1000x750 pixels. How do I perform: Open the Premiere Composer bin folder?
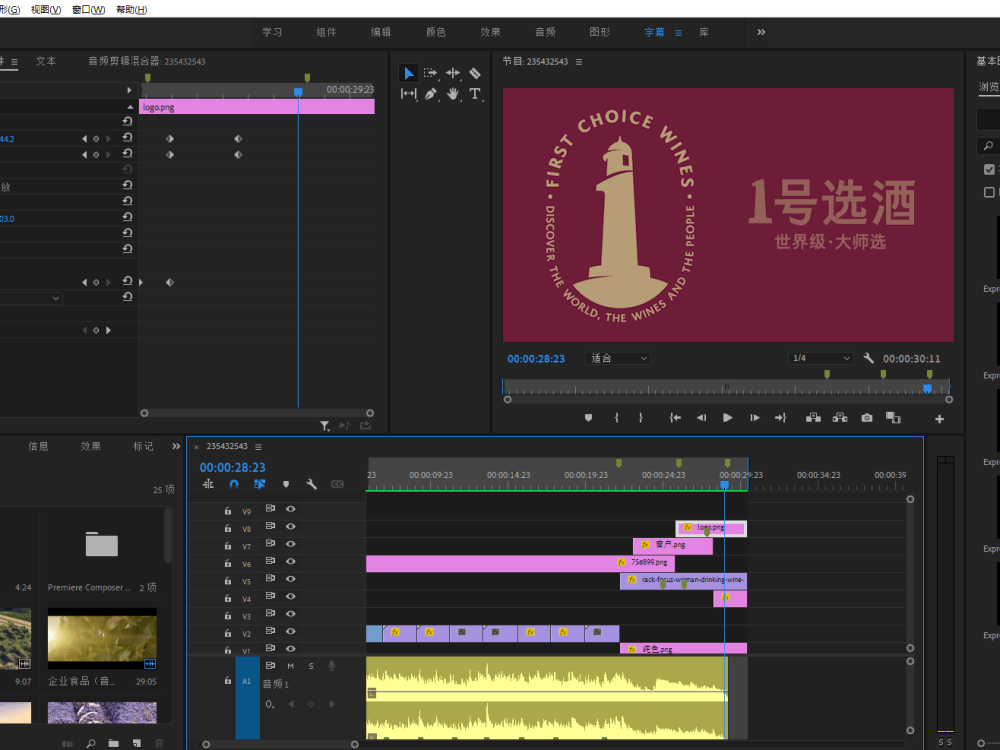click(102, 545)
